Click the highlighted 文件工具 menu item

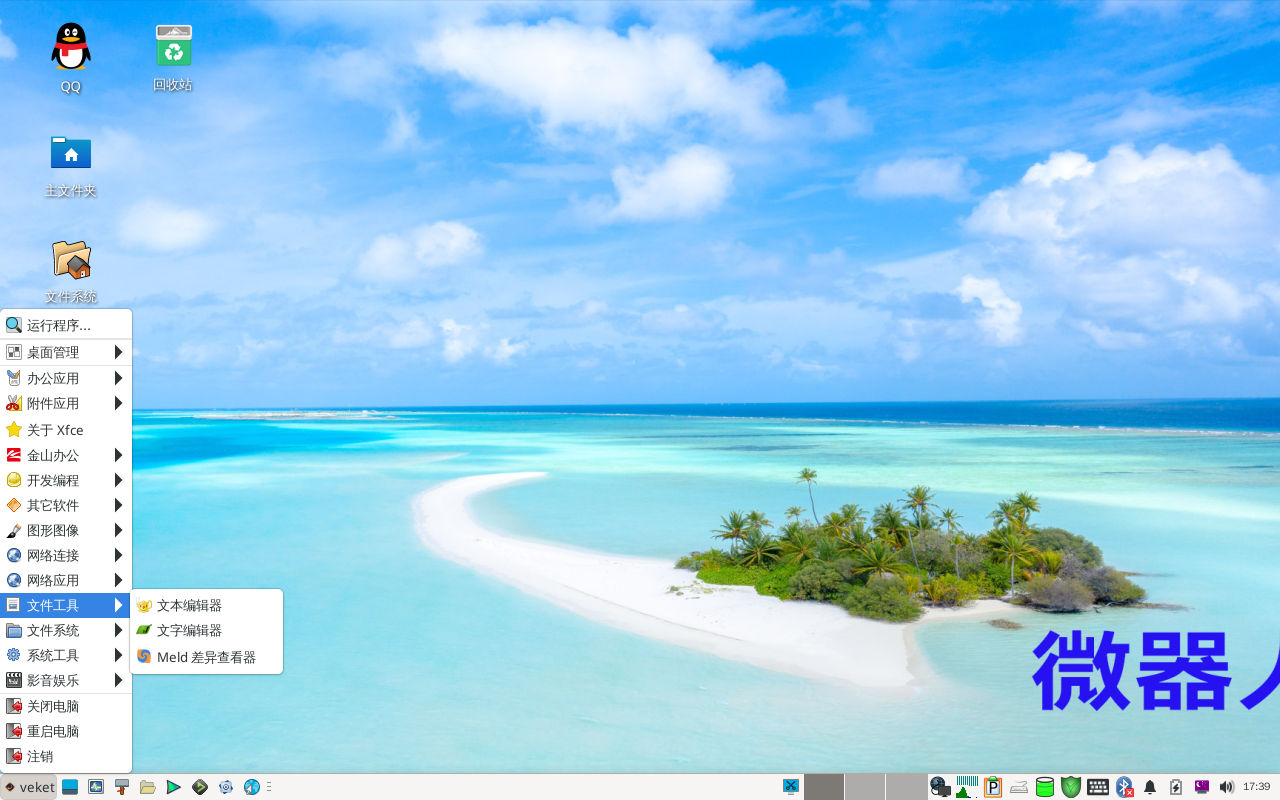(x=66, y=605)
